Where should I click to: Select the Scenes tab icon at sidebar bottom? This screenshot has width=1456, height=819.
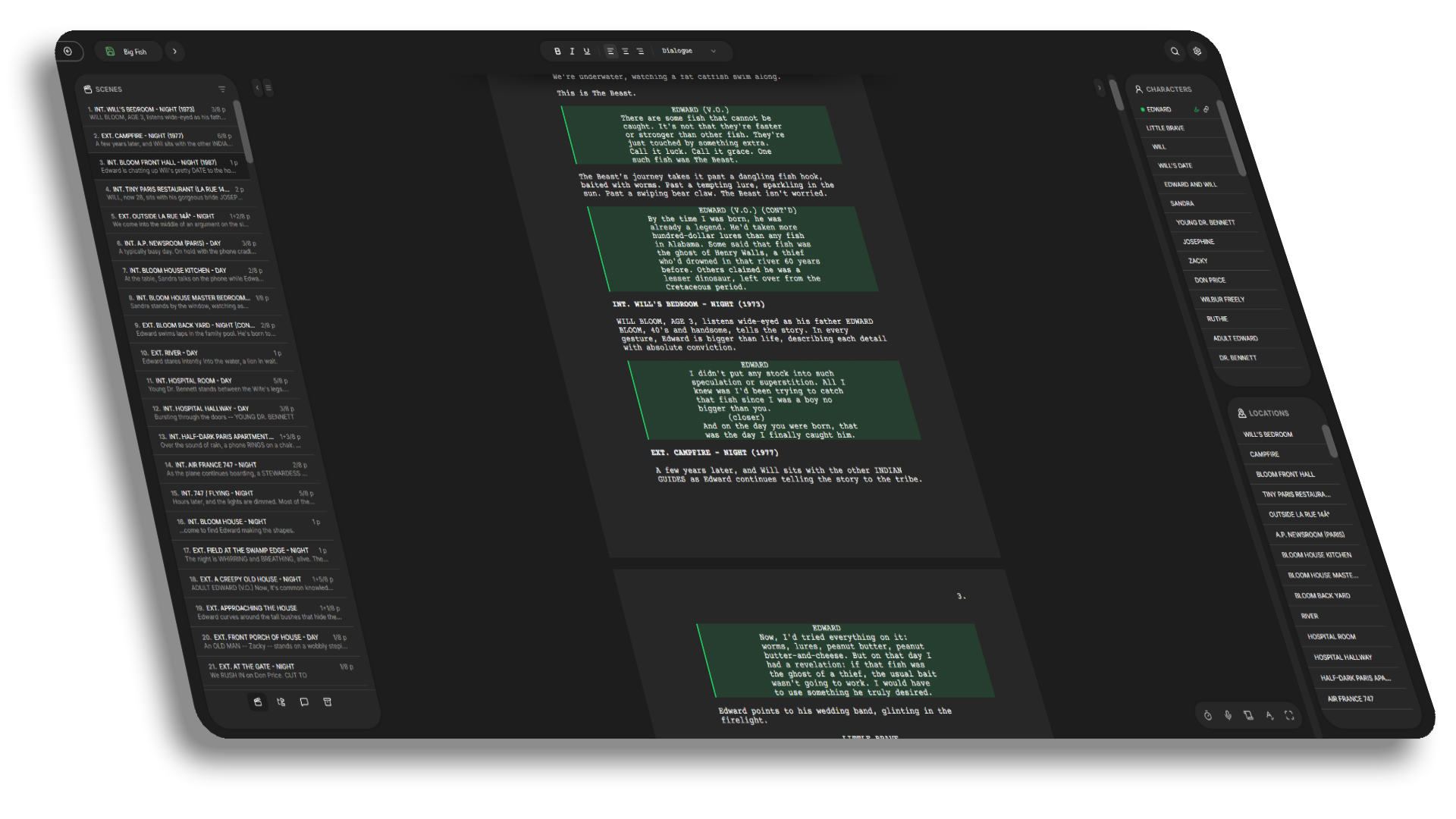[258, 702]
